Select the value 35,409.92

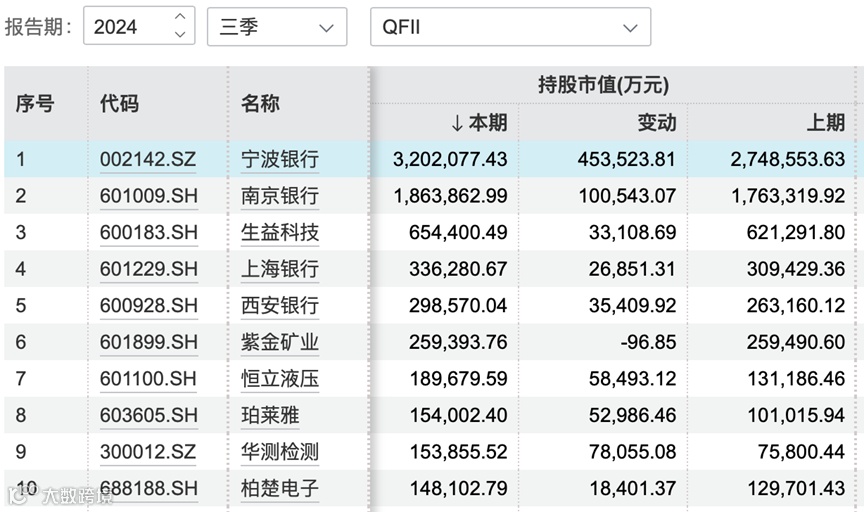pyautogui.click(x=633, y=305)
